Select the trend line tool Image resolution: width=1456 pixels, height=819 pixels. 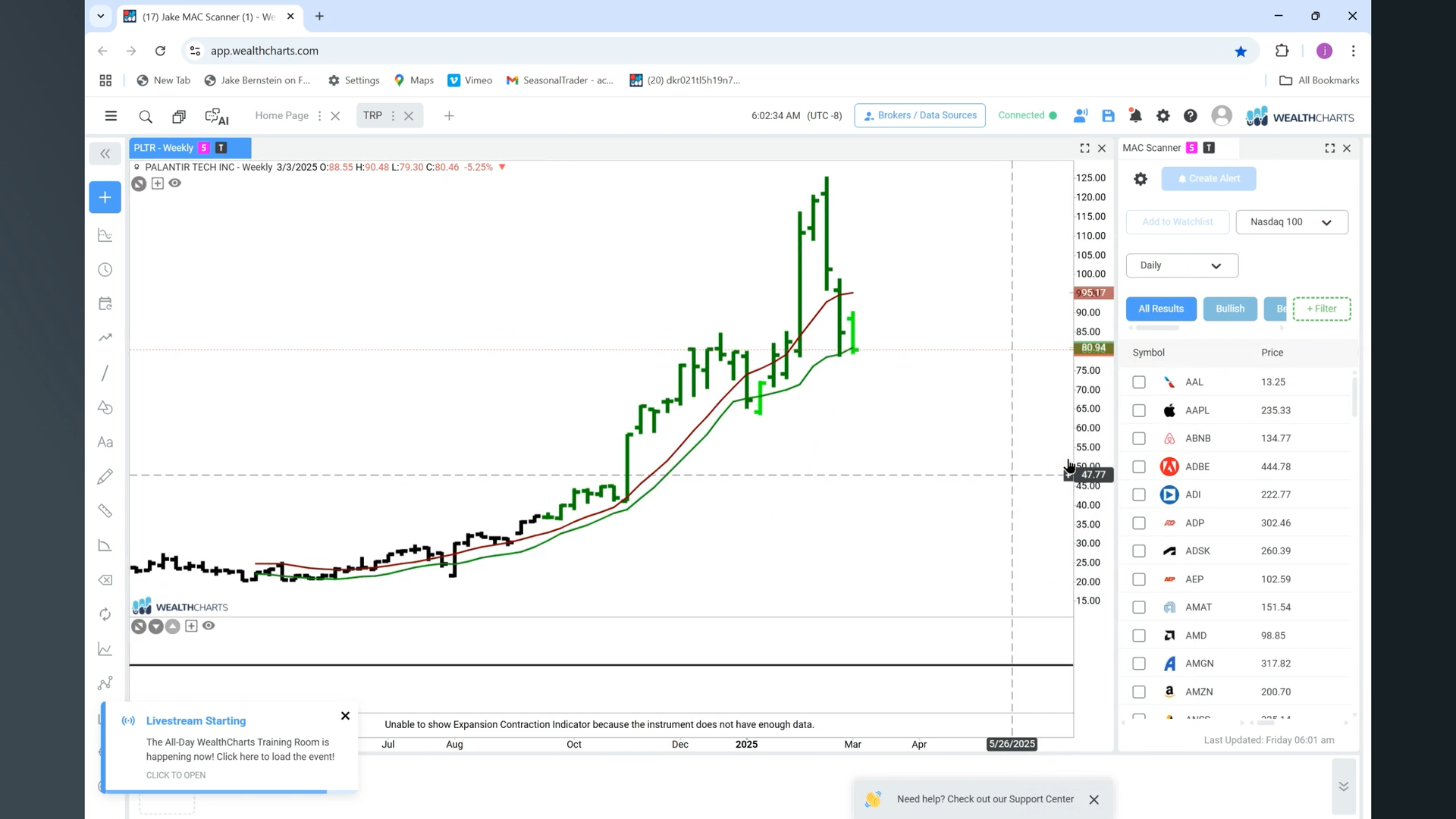click(x=105, y=337)
